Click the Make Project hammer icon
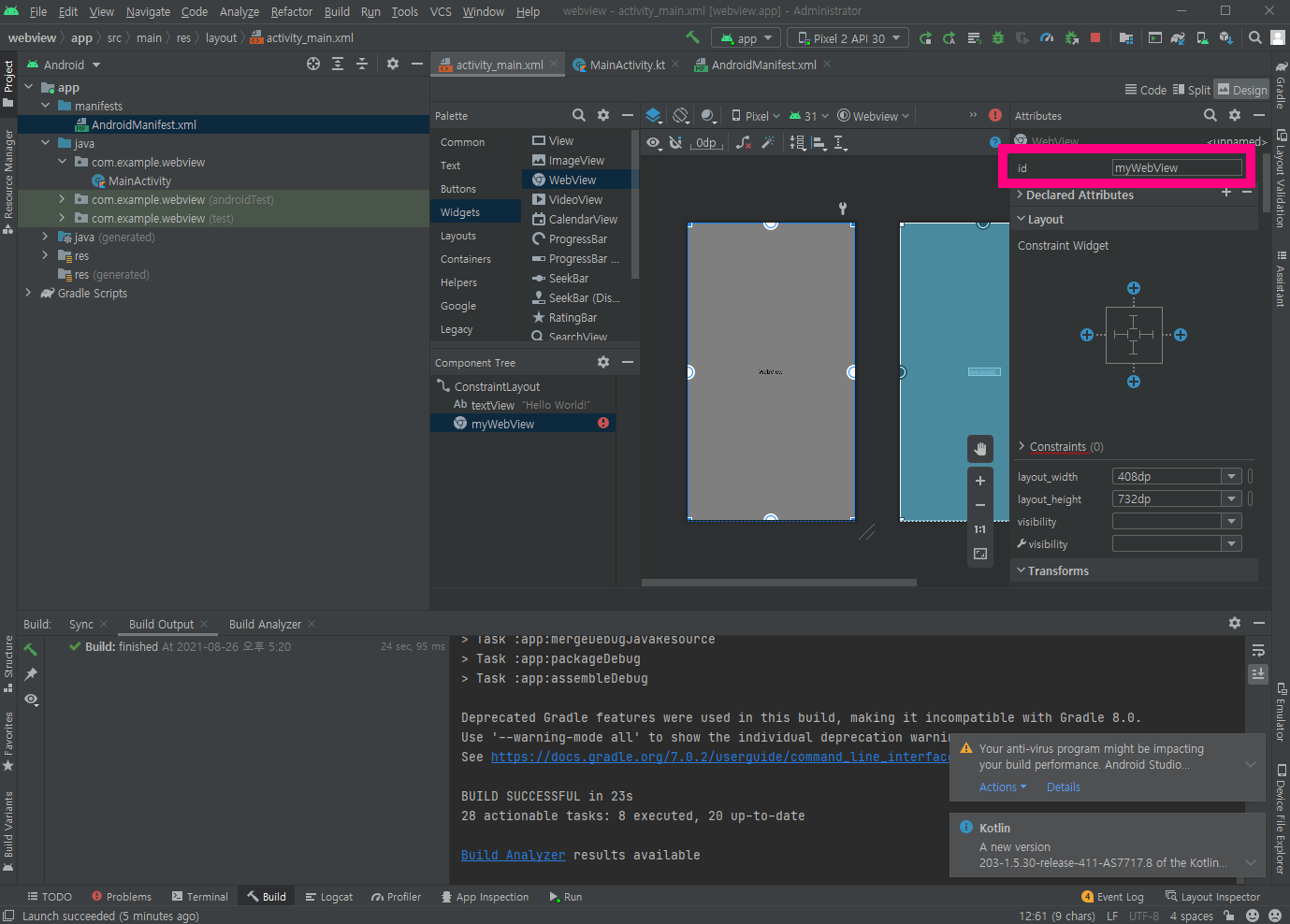 692,37
